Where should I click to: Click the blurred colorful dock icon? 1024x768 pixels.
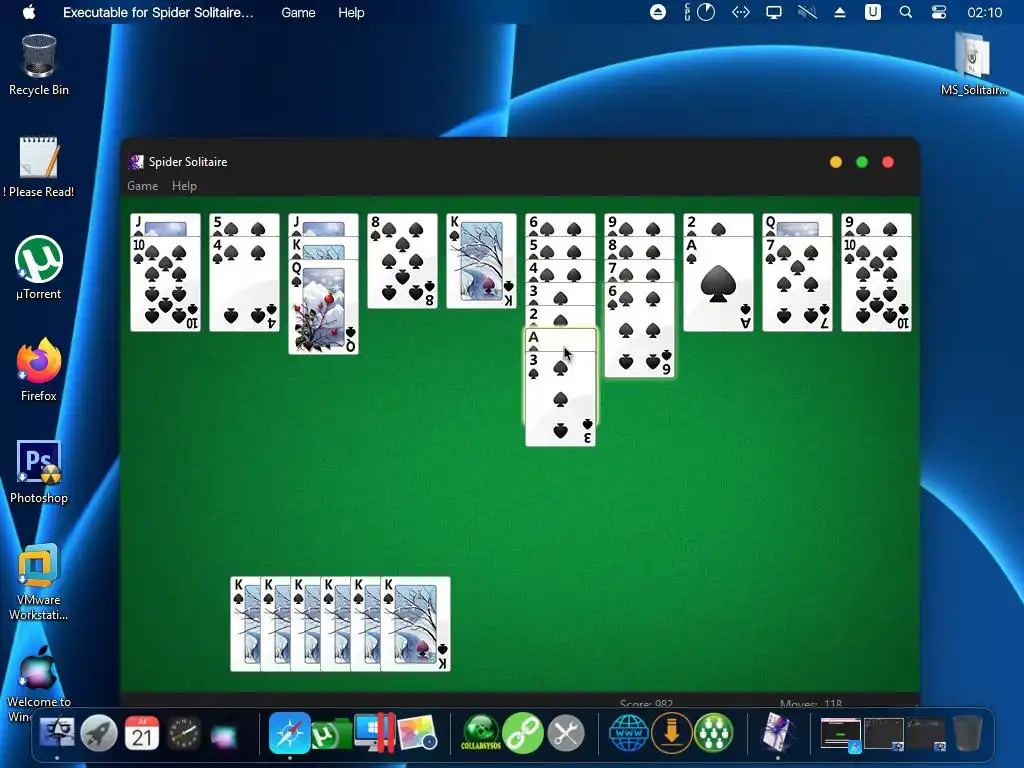224,735
